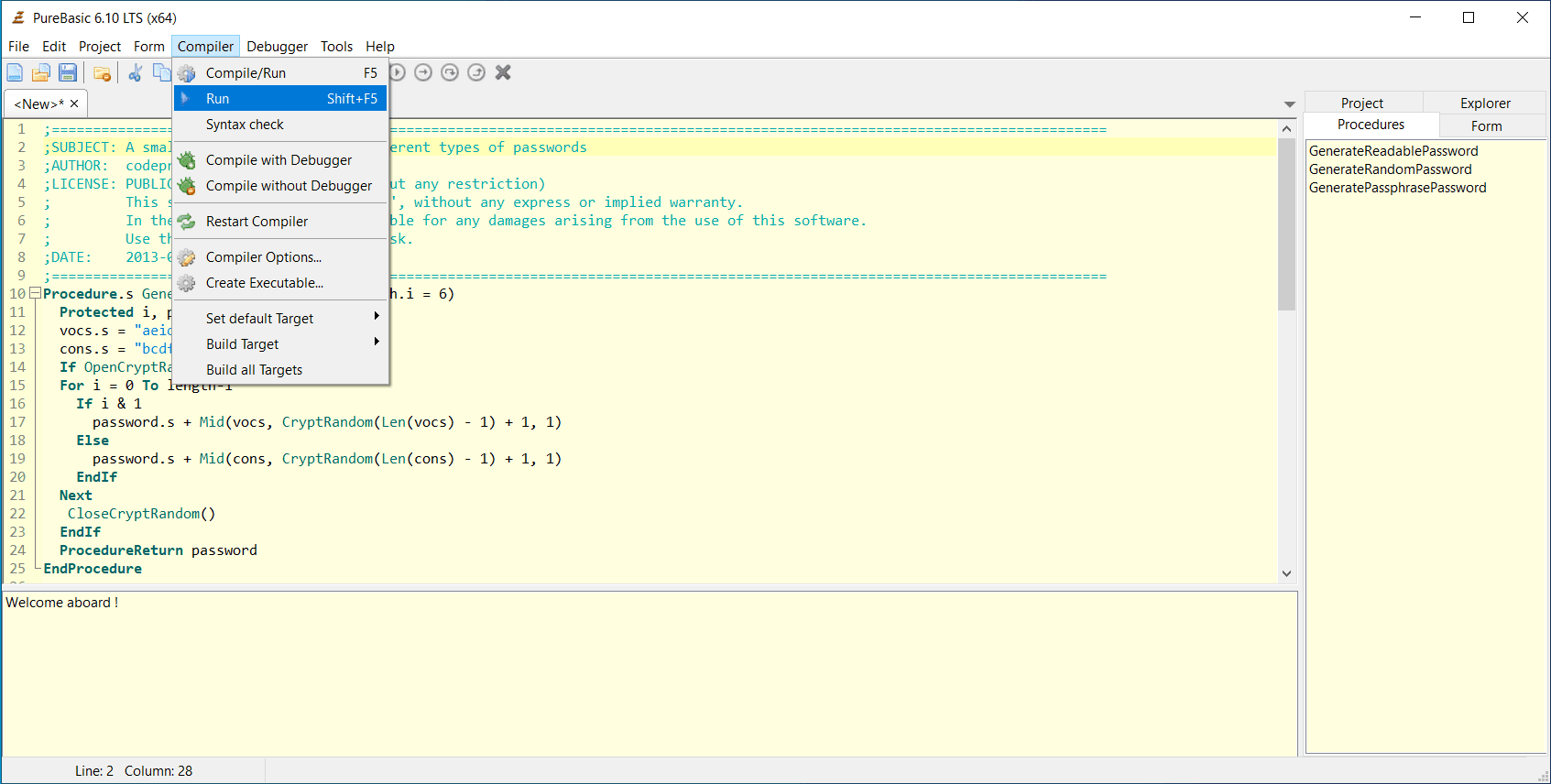Viewport: 1551px width, 784px height.
Task: Click the editor scrollbar up arrow
Action: tap(1286, 129)
